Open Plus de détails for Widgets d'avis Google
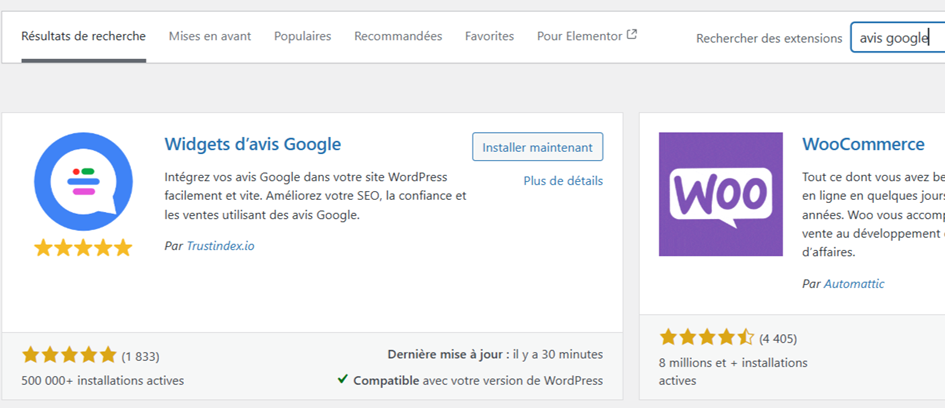This screenshot has height=408, width=945. click(x=563, y=181)
